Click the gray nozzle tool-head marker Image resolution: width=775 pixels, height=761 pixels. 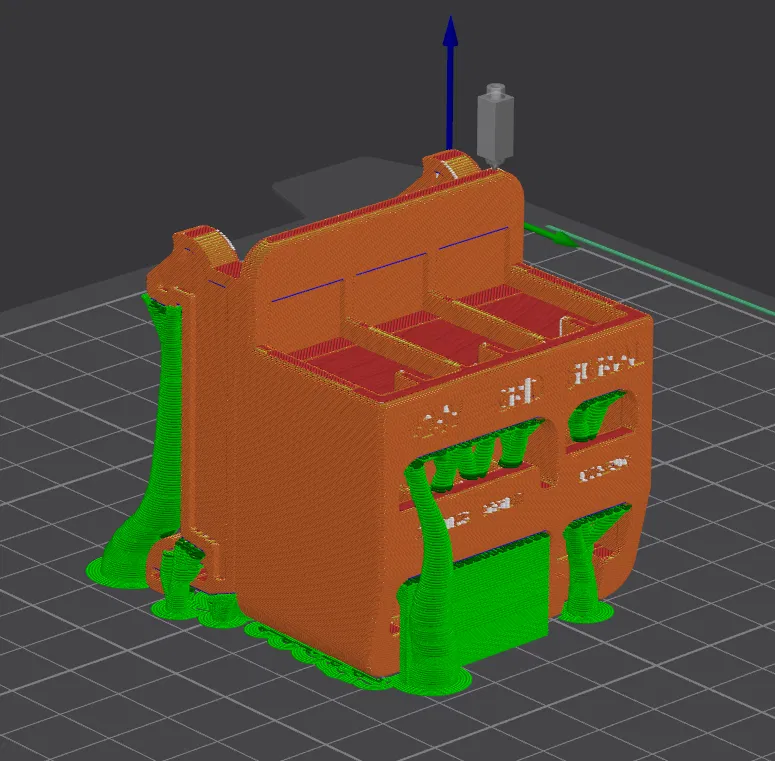[495, 127]
